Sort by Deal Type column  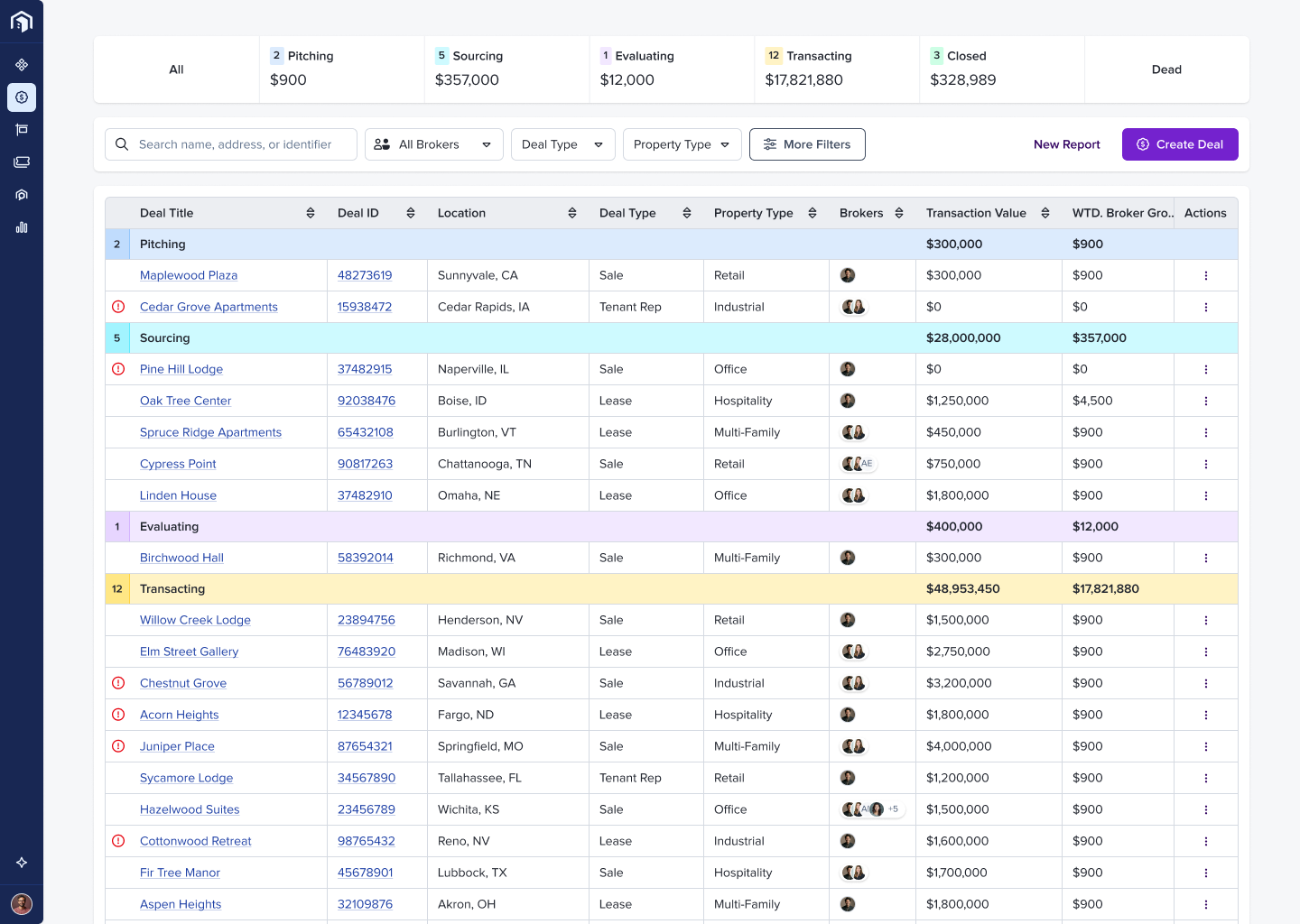point(687,213)
